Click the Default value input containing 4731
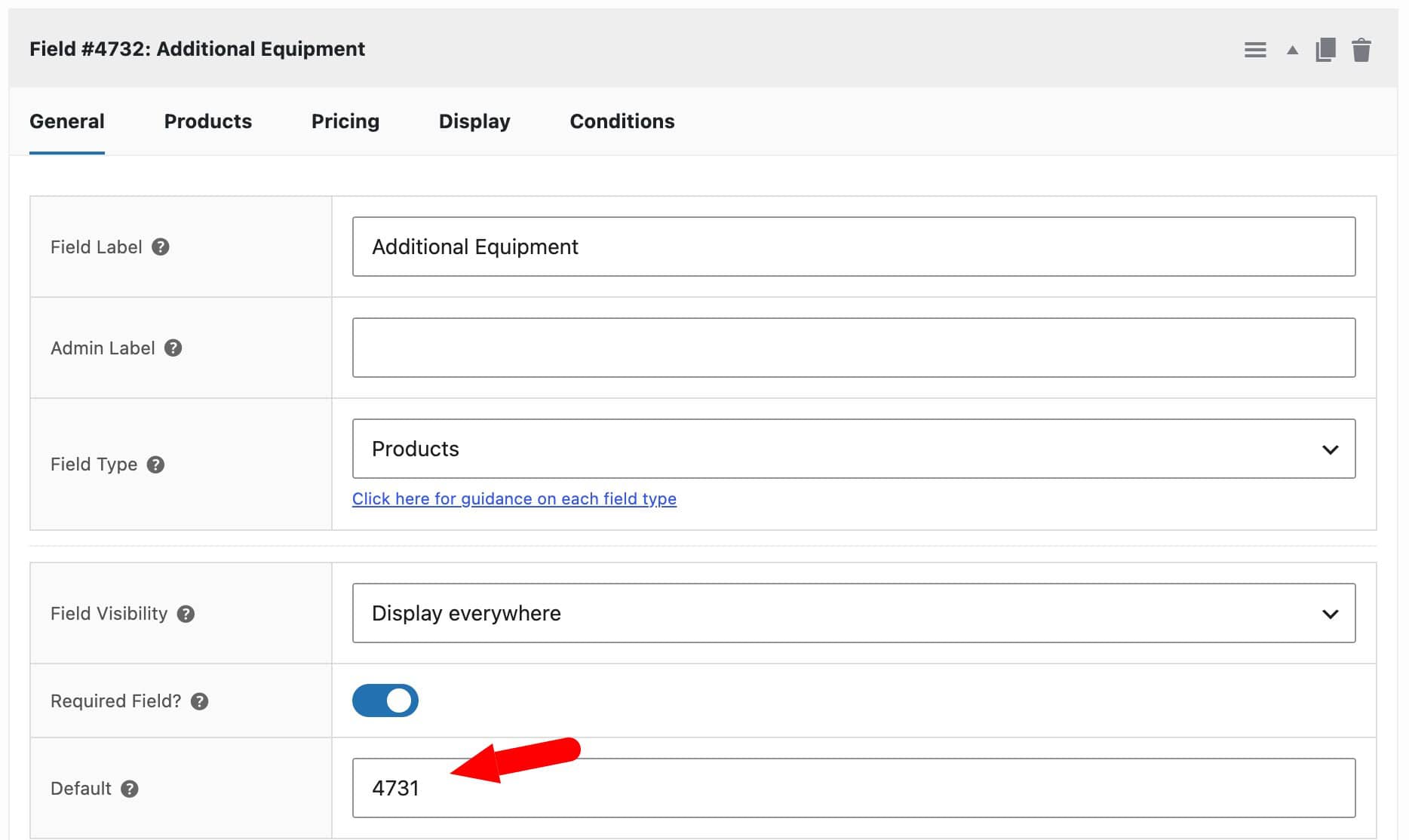 pyautogui.click(x=854, y=788)
